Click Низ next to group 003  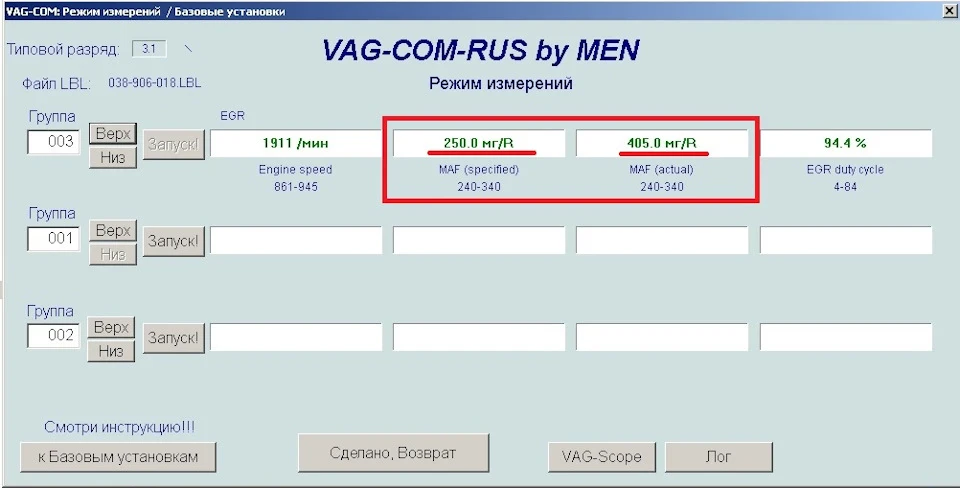113,157
